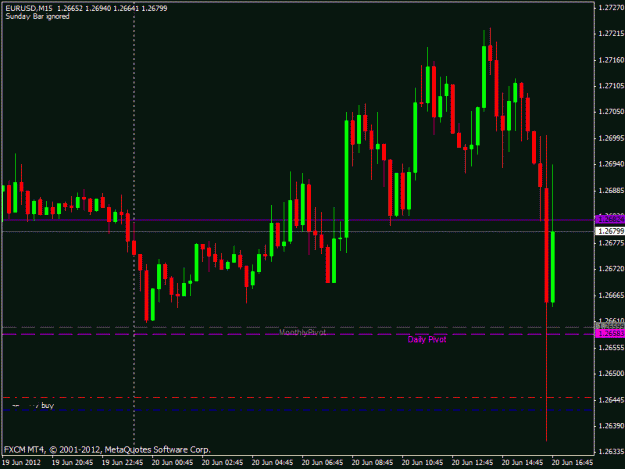
Task: Click the '20 Jun 00:45' time label
Action: coord(172,462)
